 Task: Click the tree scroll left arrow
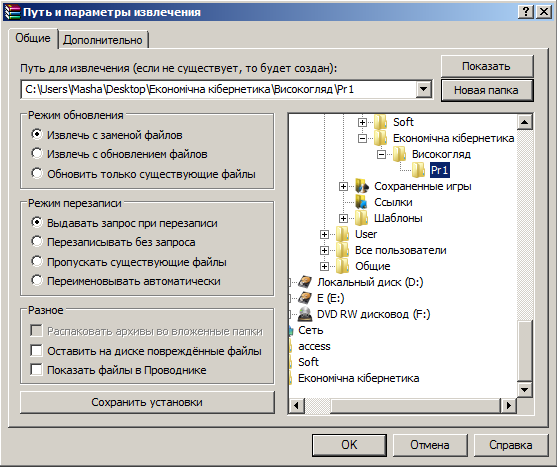pyautogui.click(x=297, y=405)
